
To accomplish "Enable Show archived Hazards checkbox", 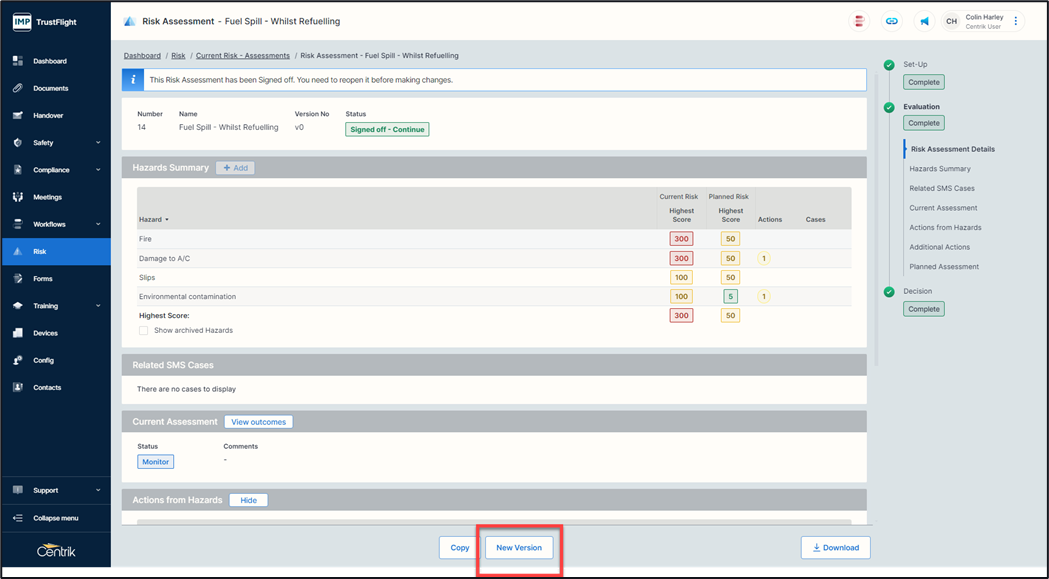I will 144,330.
